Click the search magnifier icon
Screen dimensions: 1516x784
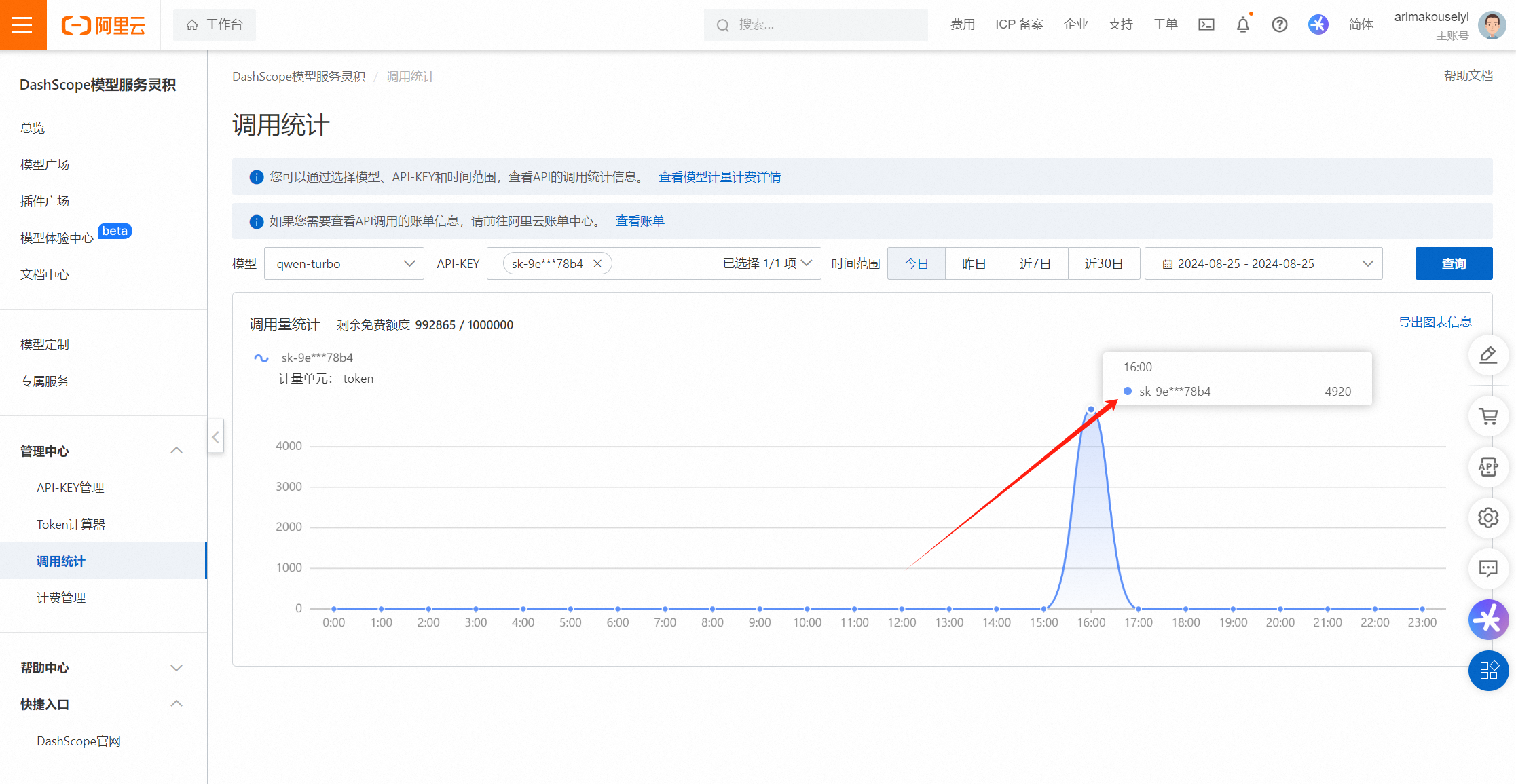(x=723, y=25)
